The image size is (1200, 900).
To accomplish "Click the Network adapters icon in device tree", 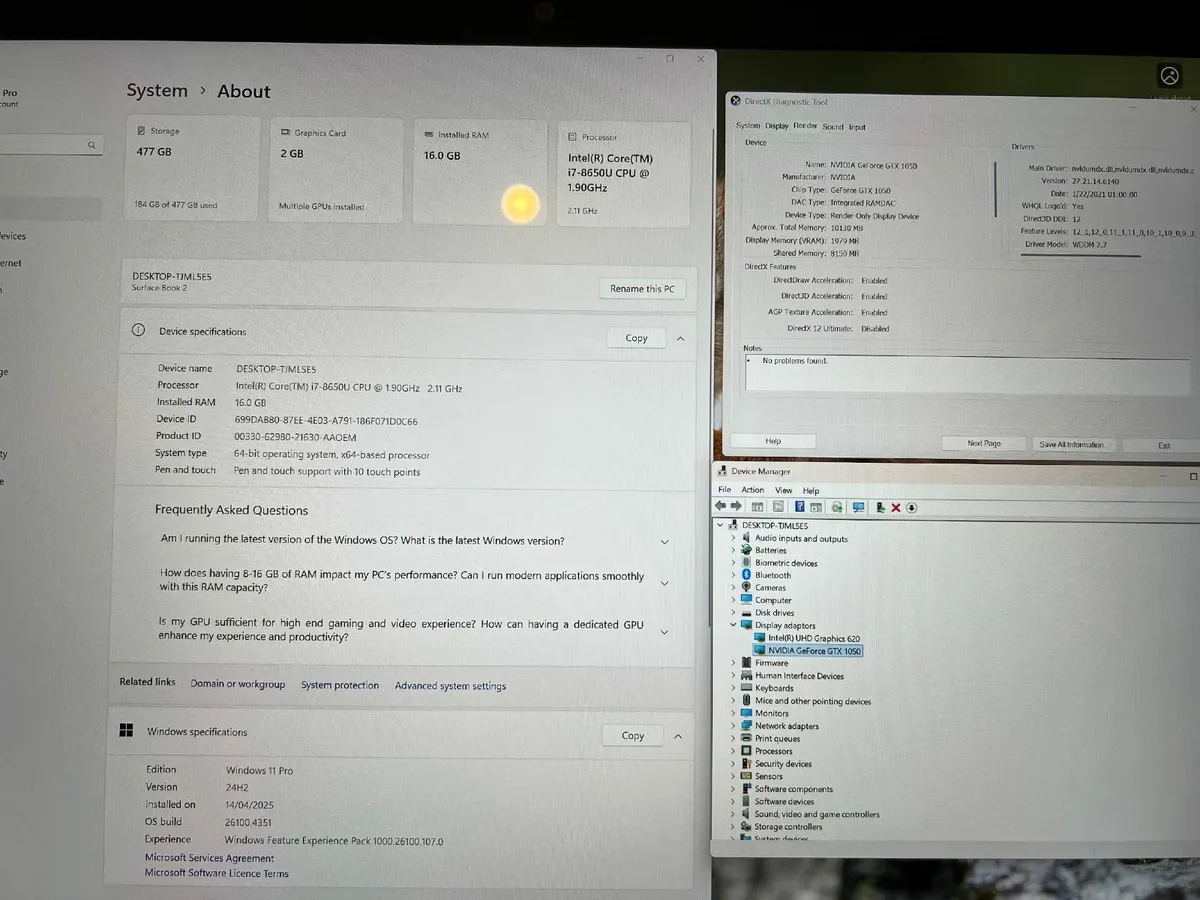I will coord(746,726).
